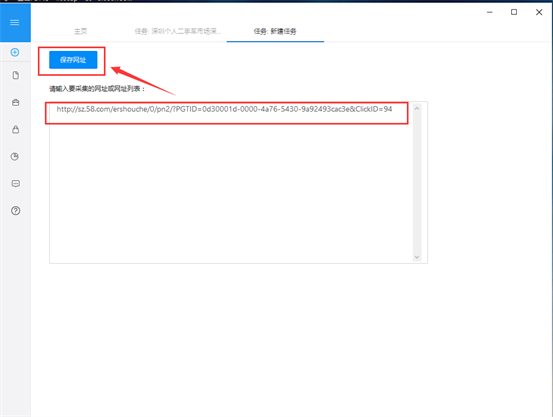Close the application window
Viewport: 553px width, 417px height.
[539, 12]
